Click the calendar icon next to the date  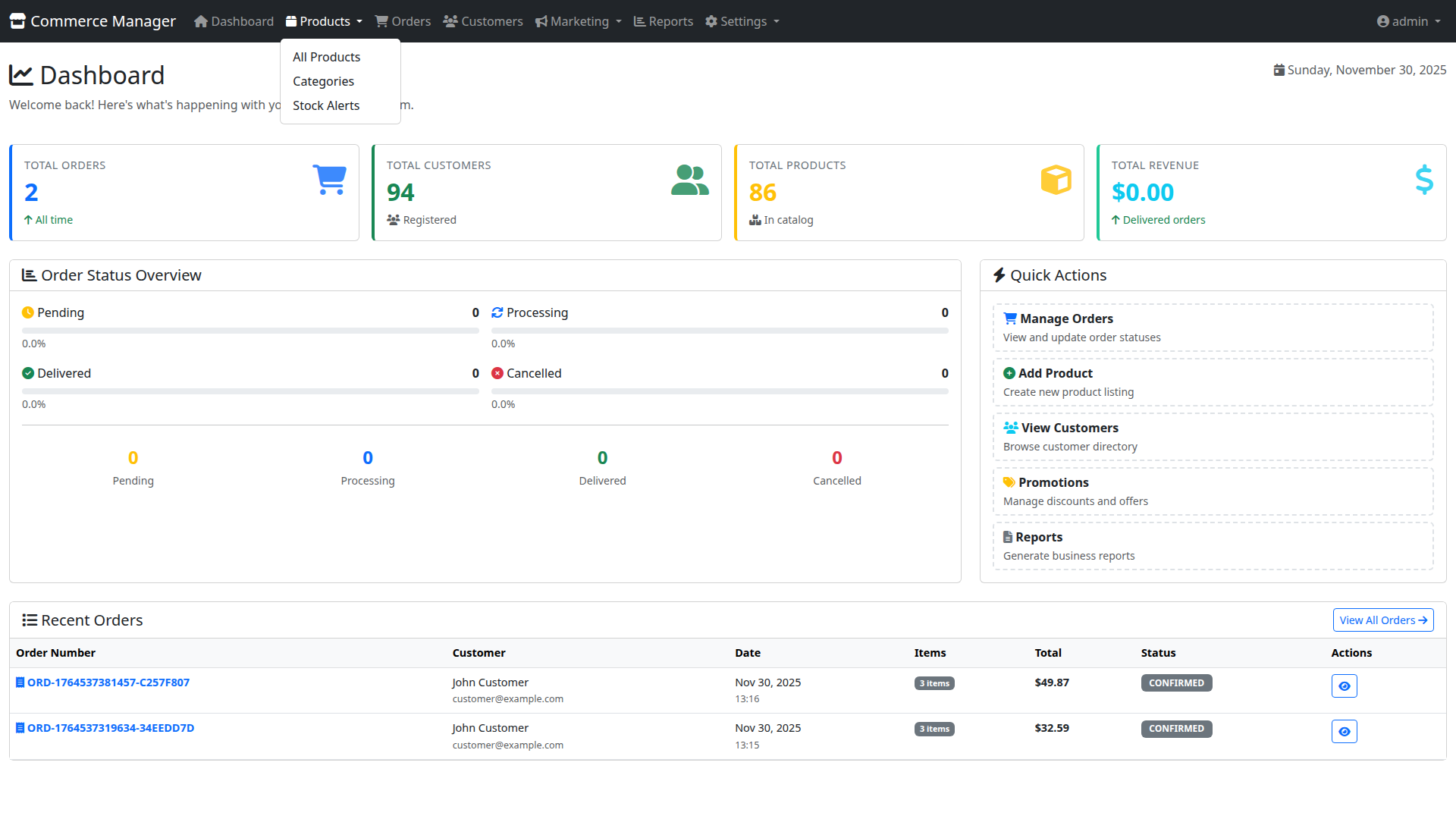pyautogui.click(x=1279, y=70)
